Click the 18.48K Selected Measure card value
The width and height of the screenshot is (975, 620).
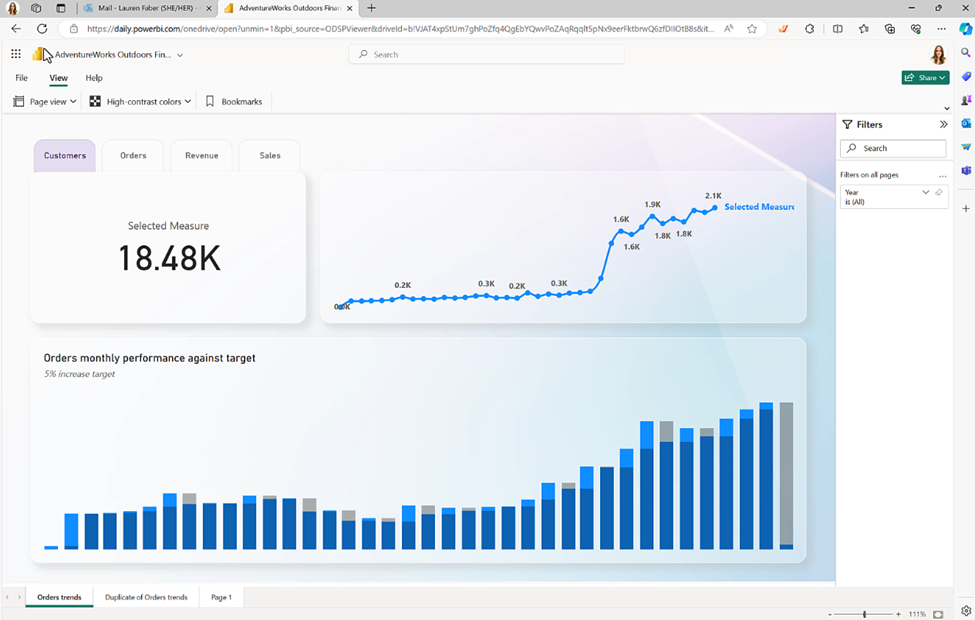169,258
